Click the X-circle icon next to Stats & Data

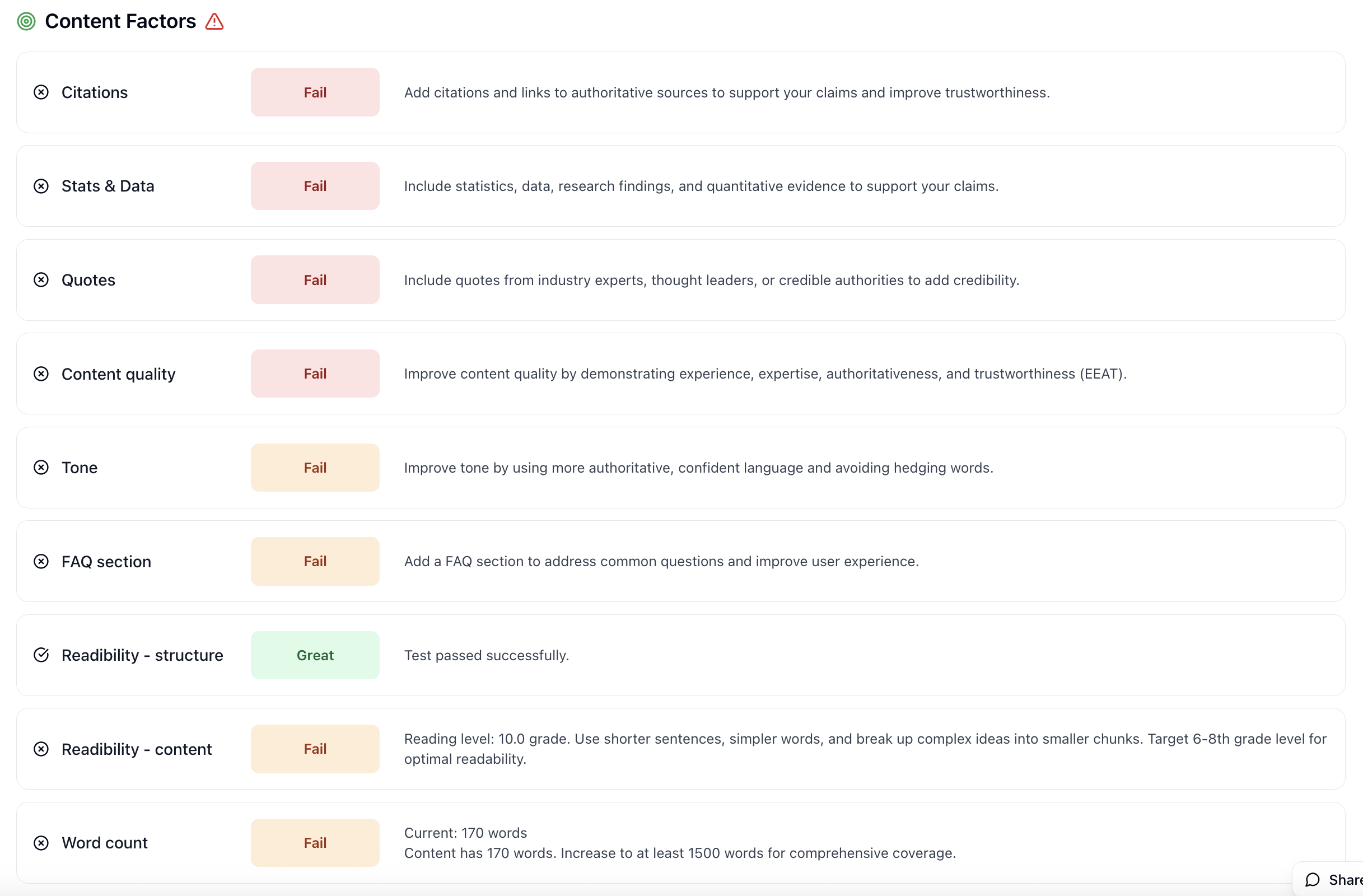[x=41, y=186]
